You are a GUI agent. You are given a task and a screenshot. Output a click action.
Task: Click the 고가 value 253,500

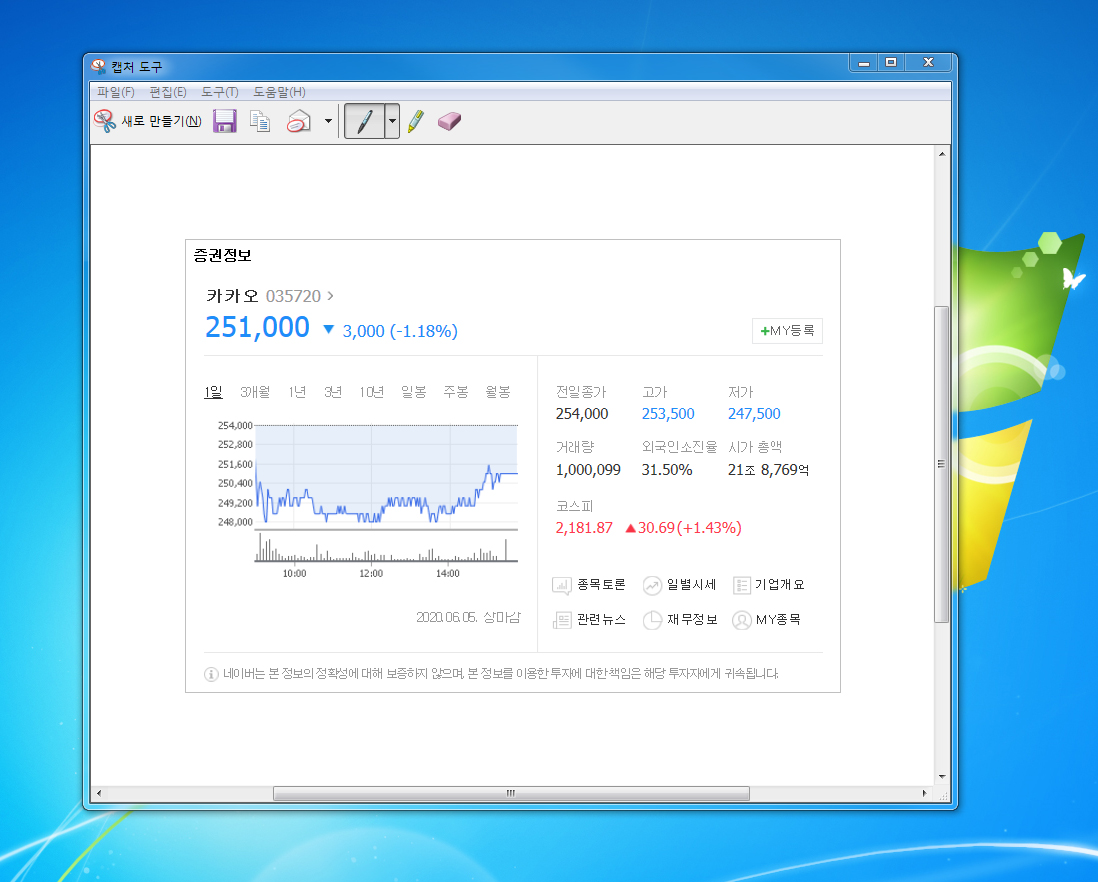coord(668,414)
